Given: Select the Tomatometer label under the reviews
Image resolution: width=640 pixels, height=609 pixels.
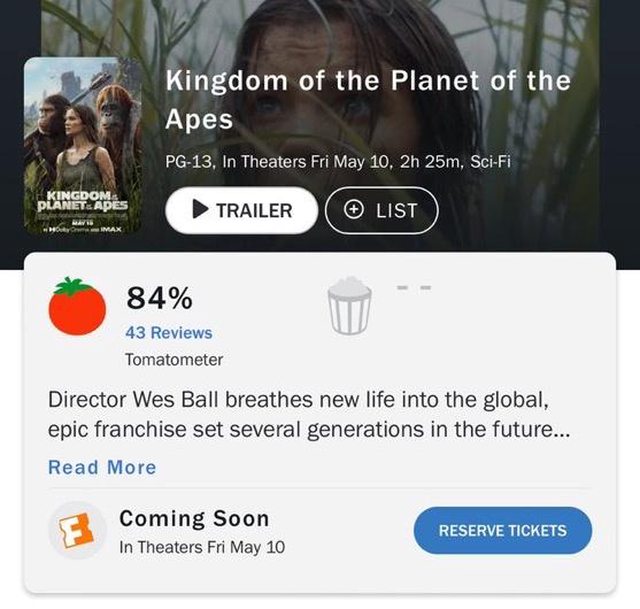Looking at the screenshot, I should coord(174,359).
